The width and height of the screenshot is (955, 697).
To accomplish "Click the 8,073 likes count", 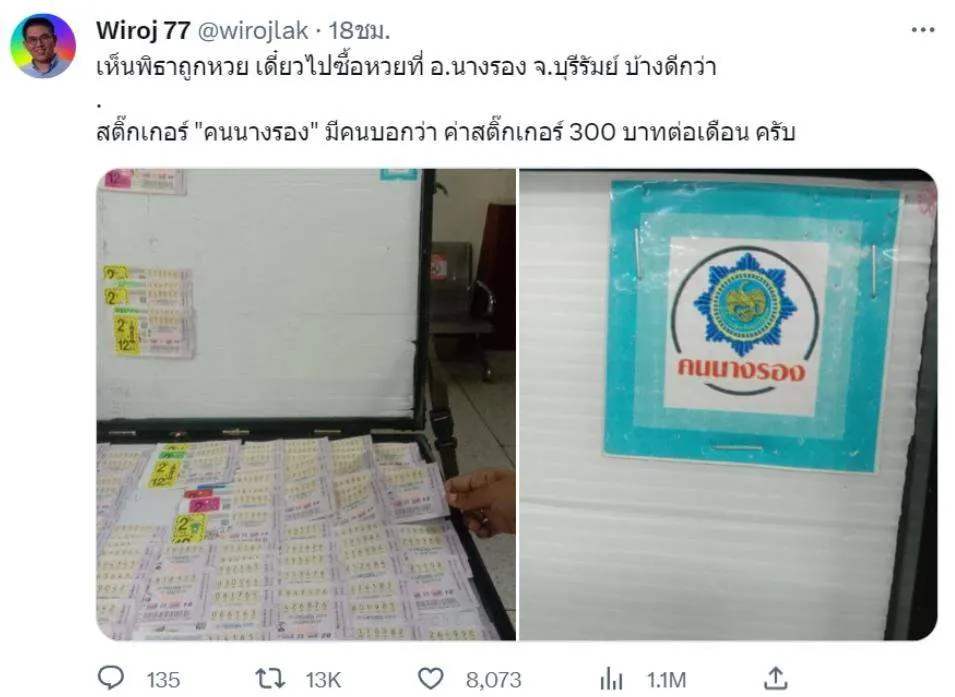I will click(493, 679).
